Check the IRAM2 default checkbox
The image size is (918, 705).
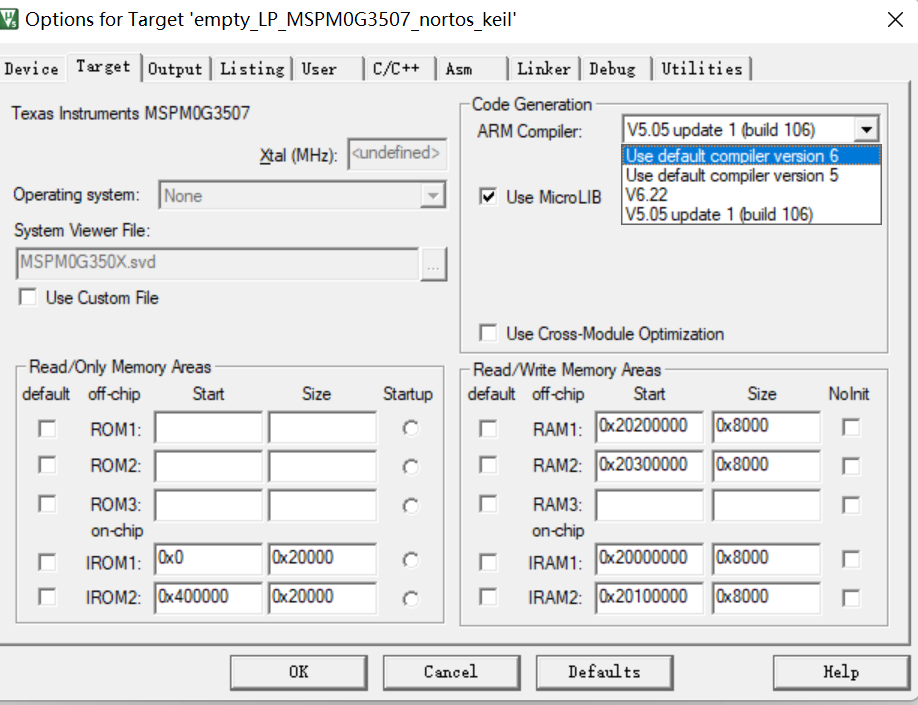pos(488,597)
